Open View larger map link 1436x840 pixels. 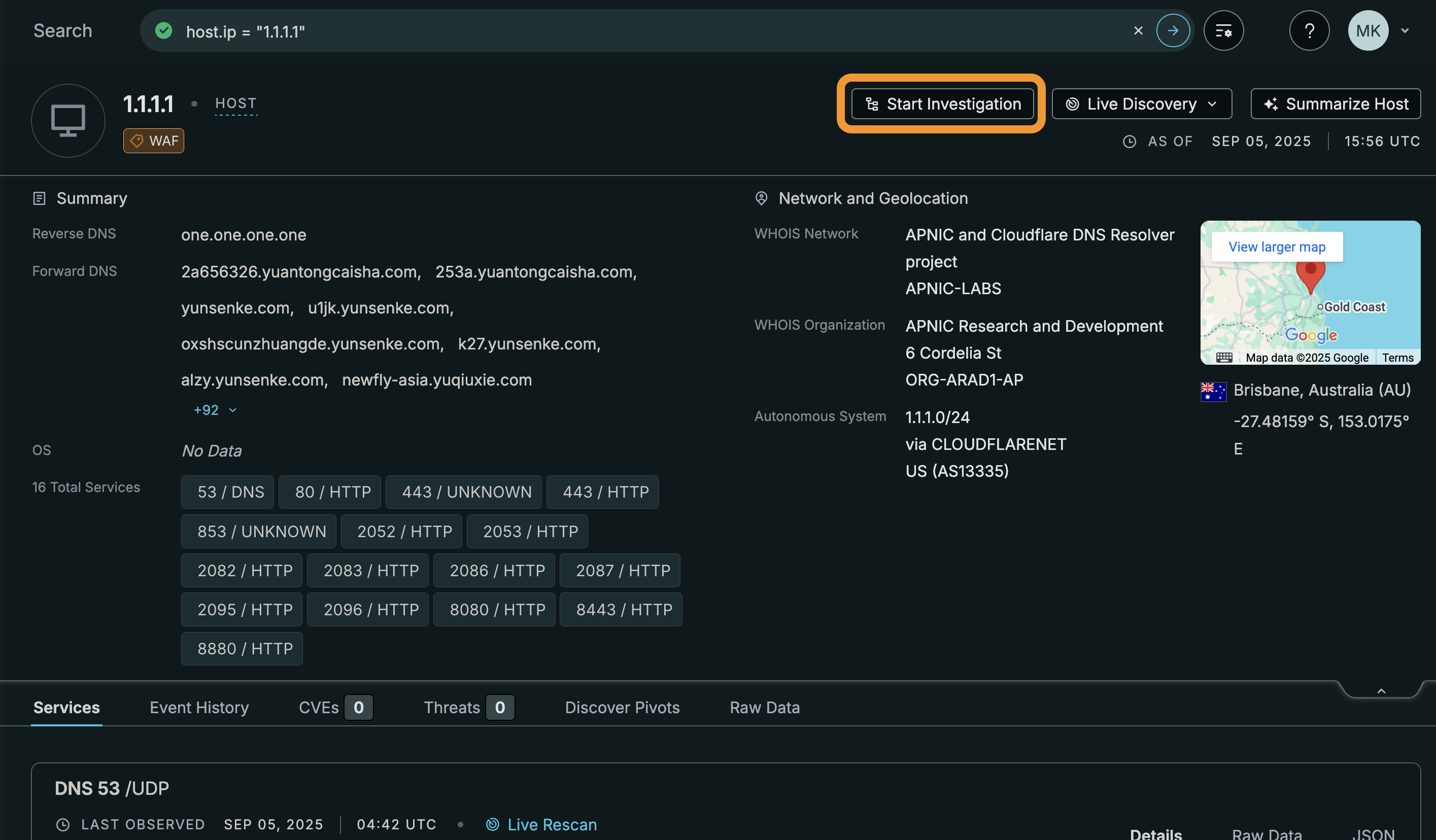pyautogui.click(x=1277, y=247)
